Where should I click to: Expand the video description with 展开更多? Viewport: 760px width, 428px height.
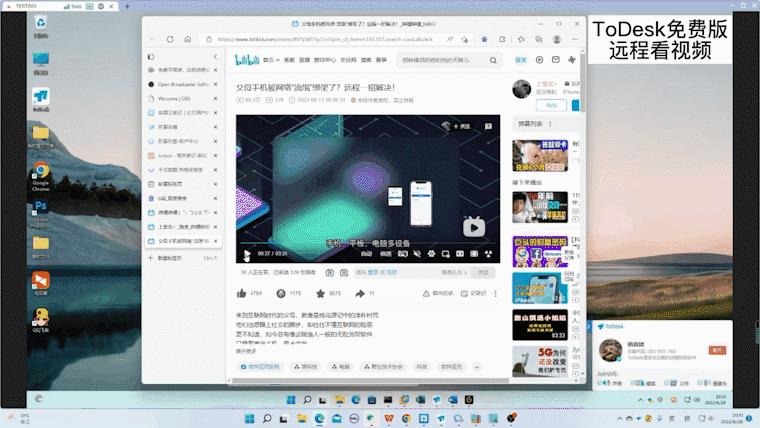[246, 351]
